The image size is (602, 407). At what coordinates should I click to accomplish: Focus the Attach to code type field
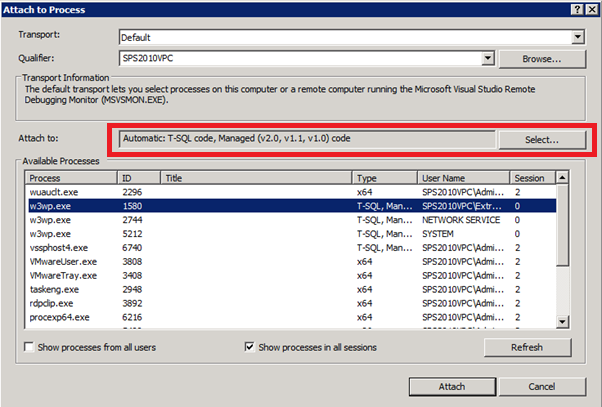click(x=307, y=139)
